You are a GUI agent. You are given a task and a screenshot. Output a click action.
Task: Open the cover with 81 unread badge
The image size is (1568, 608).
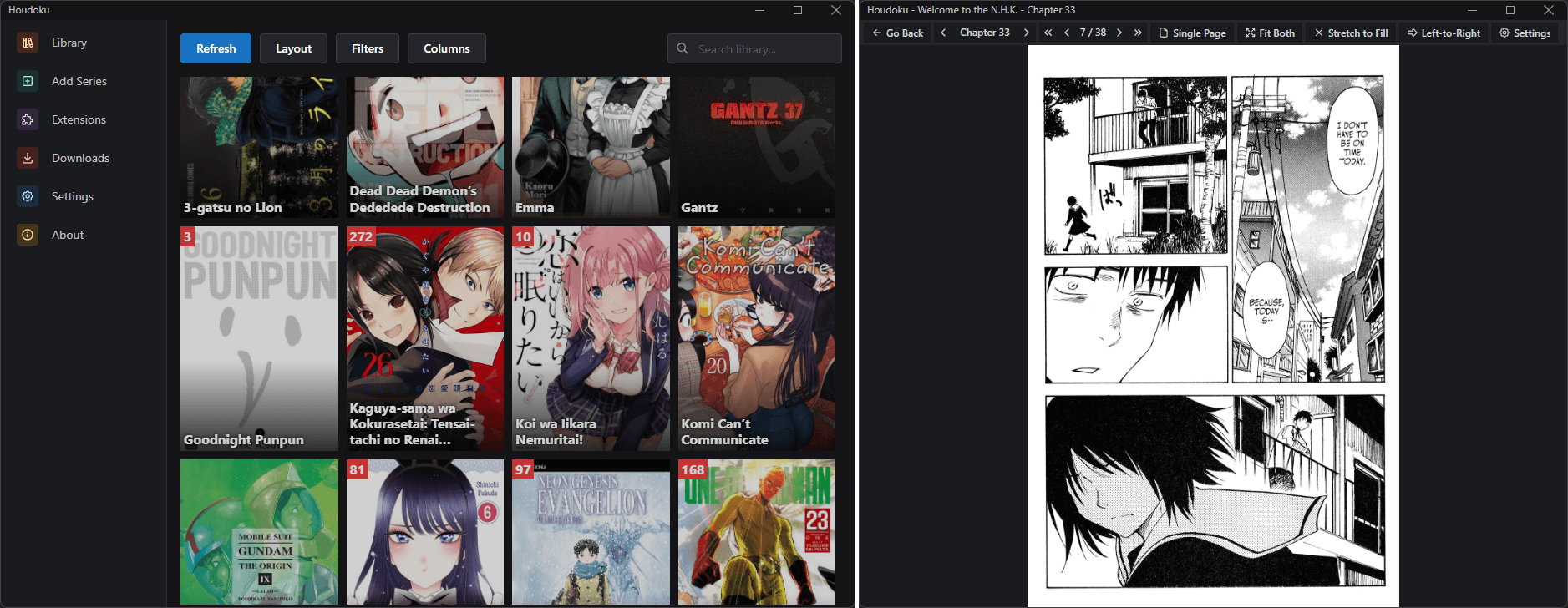(x=425, y=532)
